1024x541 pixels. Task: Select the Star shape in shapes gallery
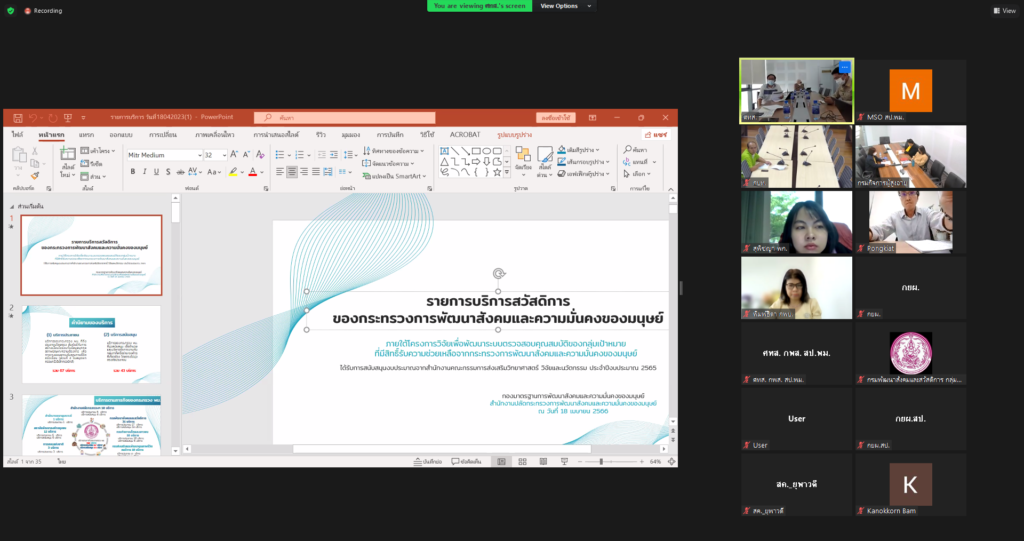coord(497,172)
